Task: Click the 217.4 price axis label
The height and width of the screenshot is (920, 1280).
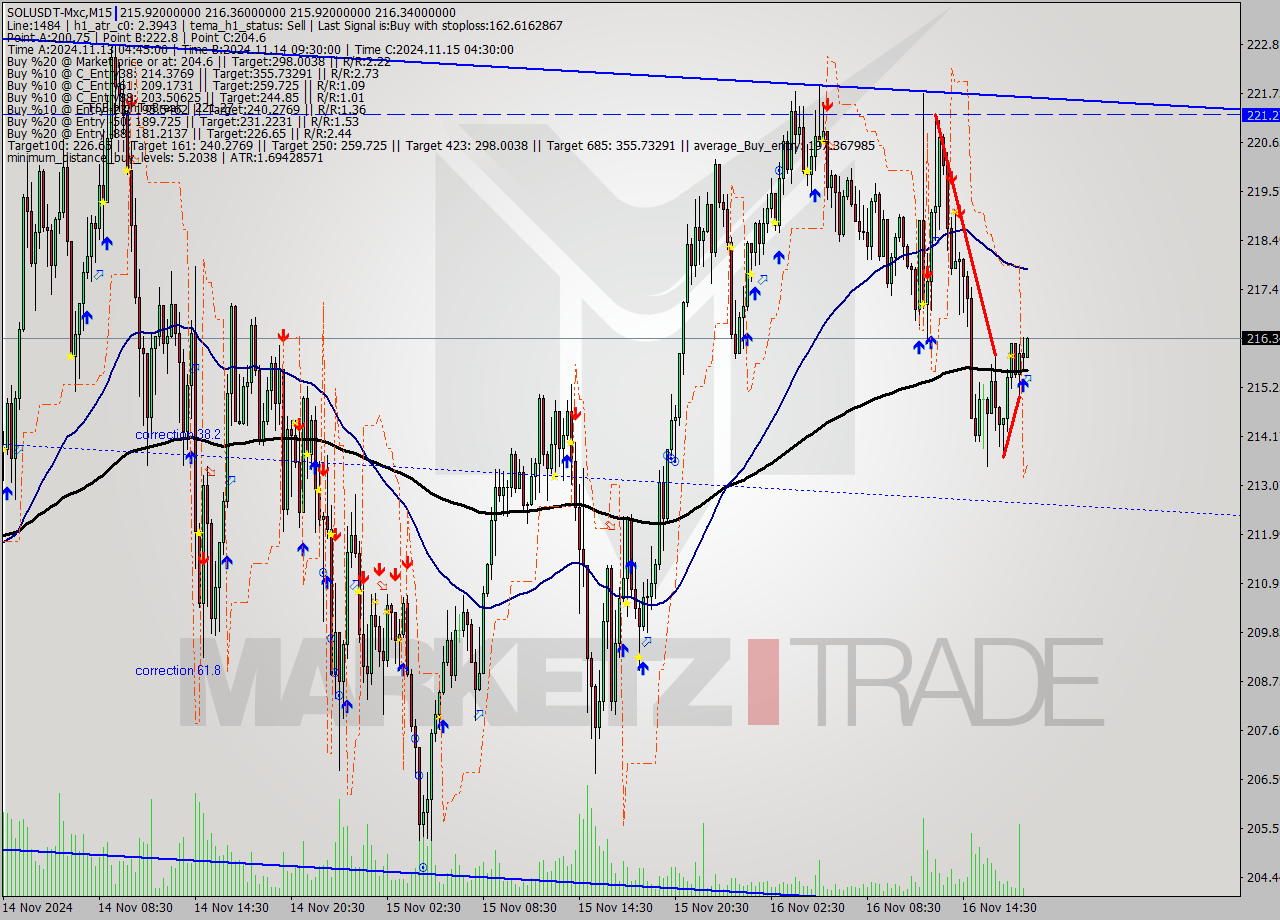Action: [1263, 289]
